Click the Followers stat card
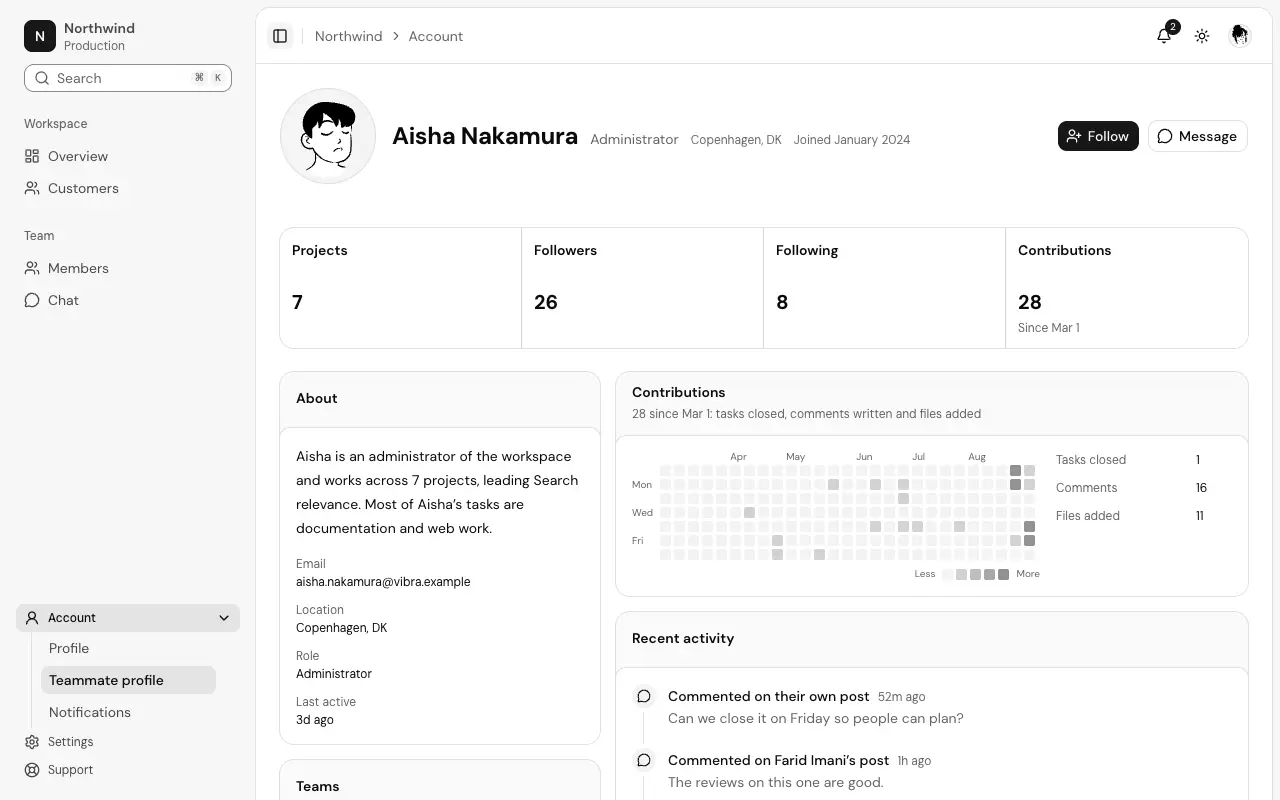The height and width of the screenshot is (800, 1280). click(643, 288)
